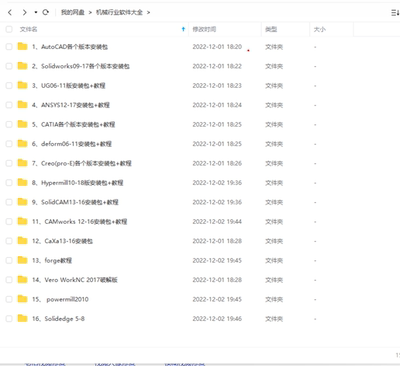Click 文件夹 type cell in powermill2010 row
The height and width of the screenshot is (366, 400).
(x=274, y=299)
